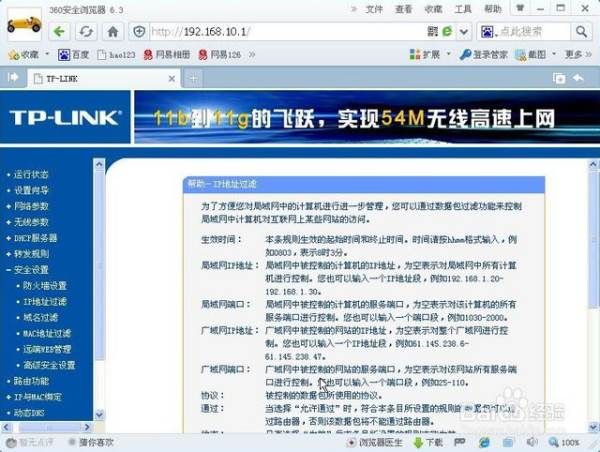This screenshot has height=452, width=600.
Task: Click the browser back arrow button
Action: click(59, 32)
